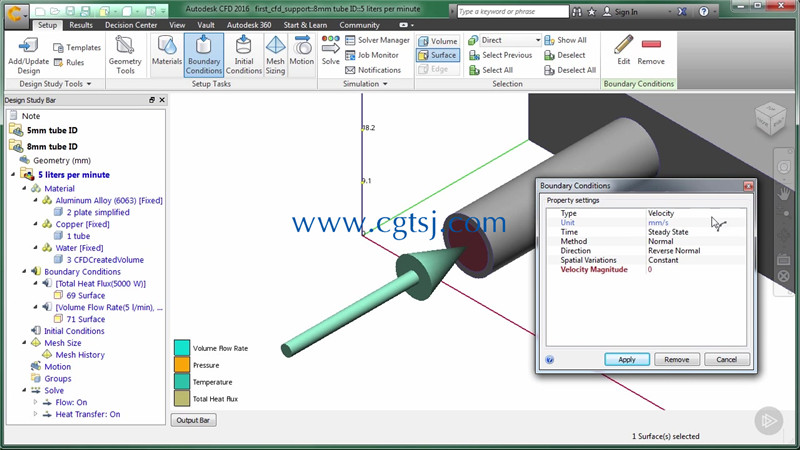Viewport: 800px width, 450px height.
Task: Click the Velocity Magnitude value field
Action: tap(695, 269)
